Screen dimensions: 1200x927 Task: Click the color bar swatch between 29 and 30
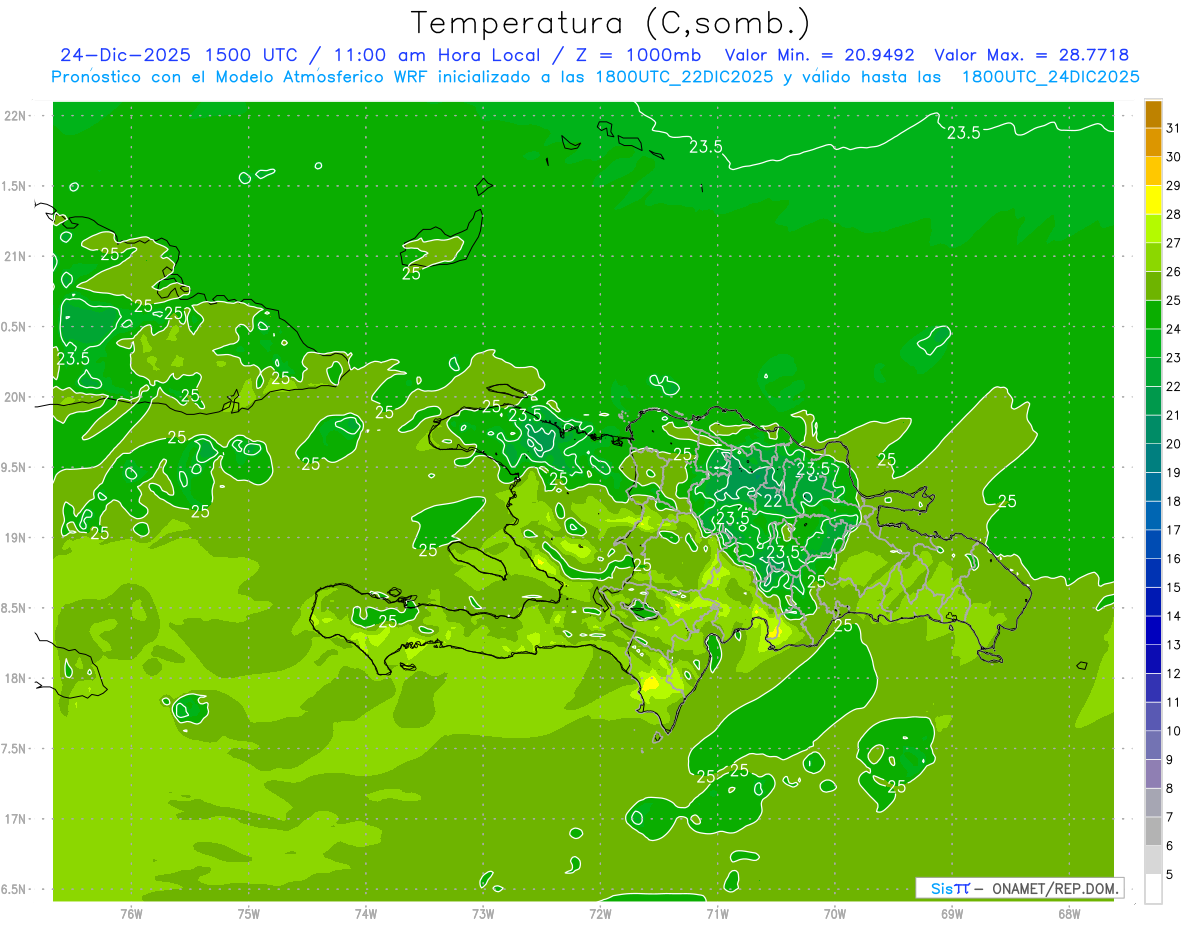[x=1153, y=171]
